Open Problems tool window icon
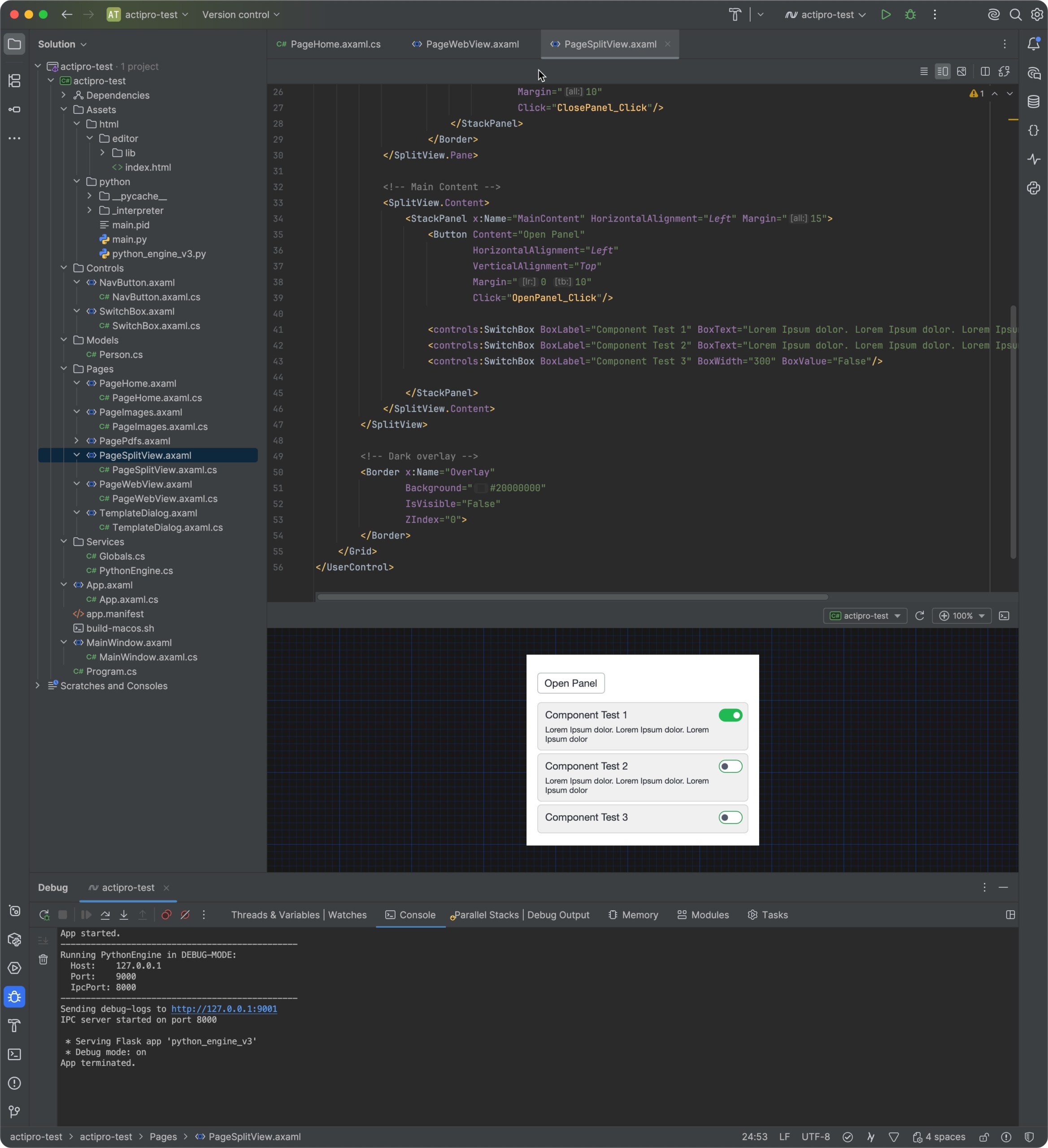Screen dimensions: 1048x1148 (15, 1083)
